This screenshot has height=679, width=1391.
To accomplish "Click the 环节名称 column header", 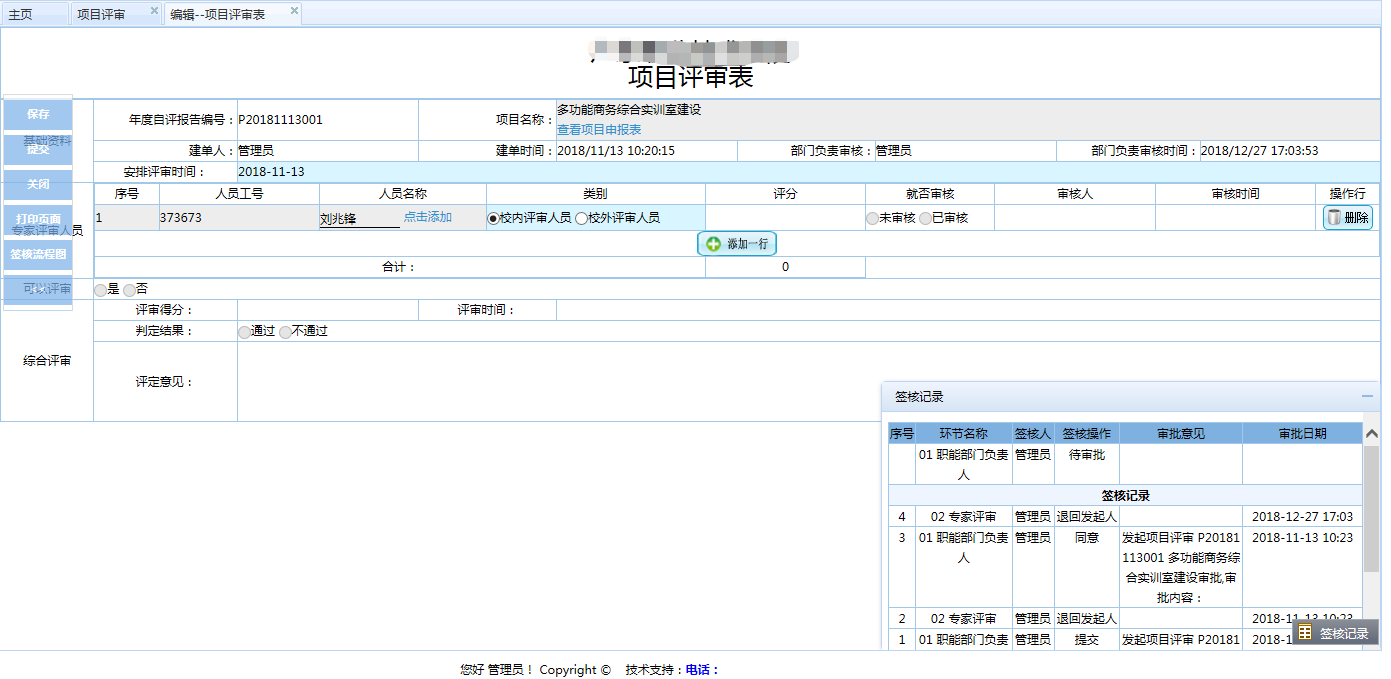I will point(964,434).
